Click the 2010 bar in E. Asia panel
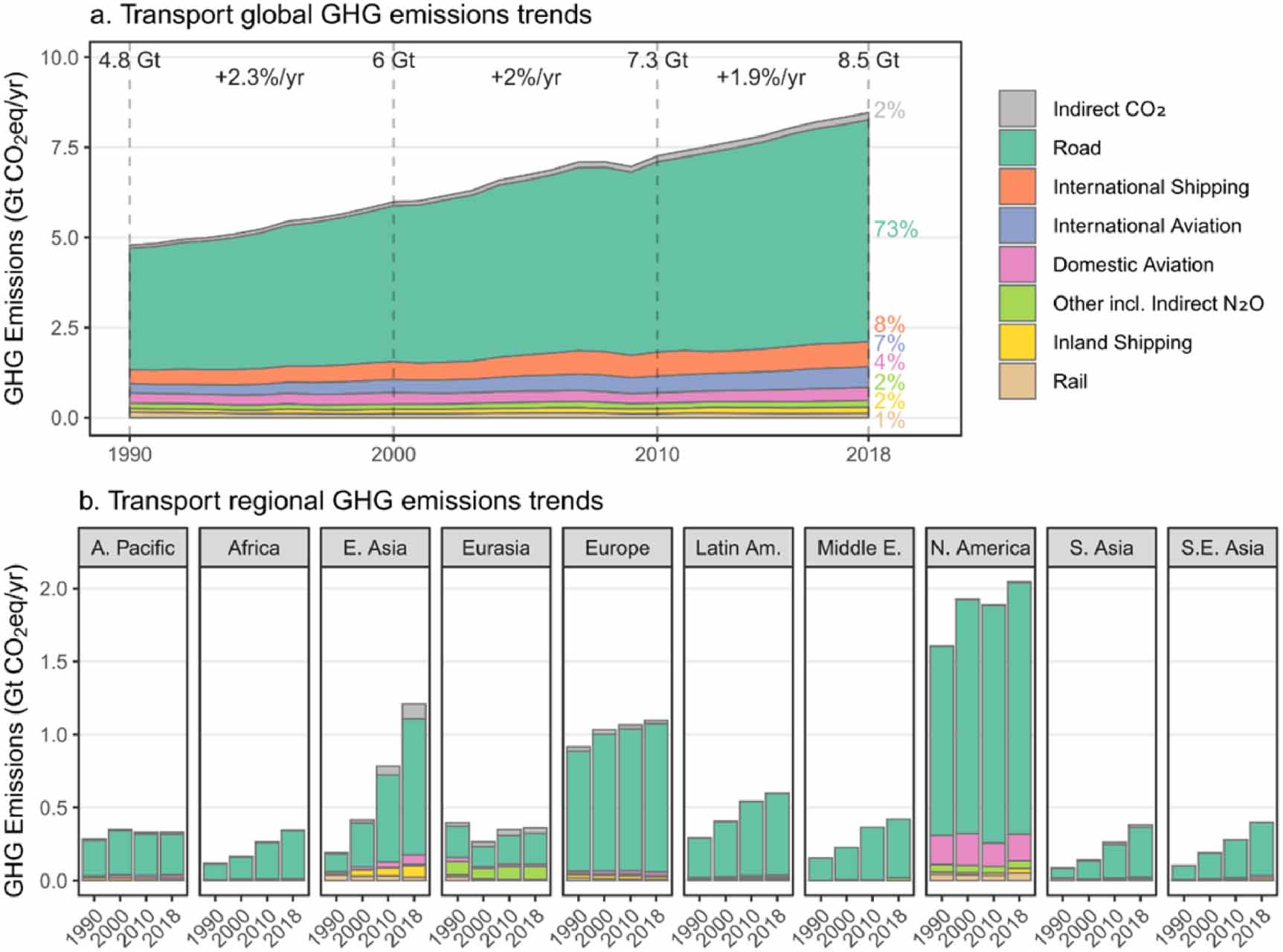 388,823
